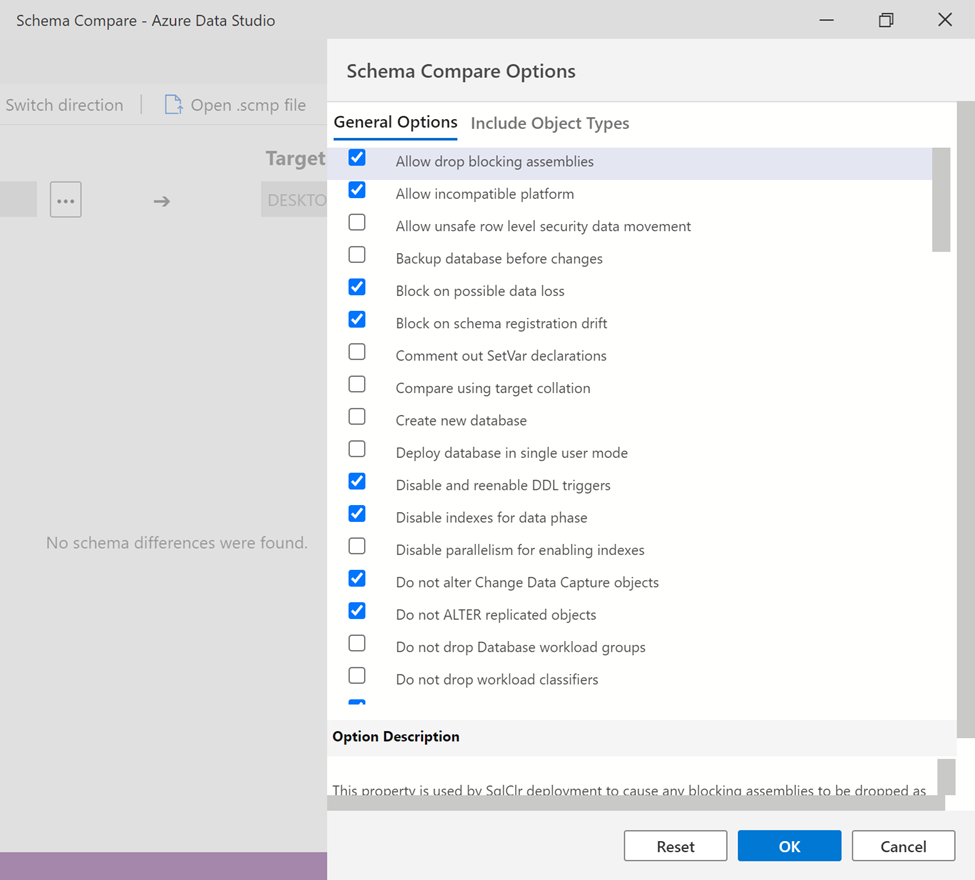The height and width of the screenshot is (880, 975).
Task: Enable Backup database before changes
Action: (357, 255)
